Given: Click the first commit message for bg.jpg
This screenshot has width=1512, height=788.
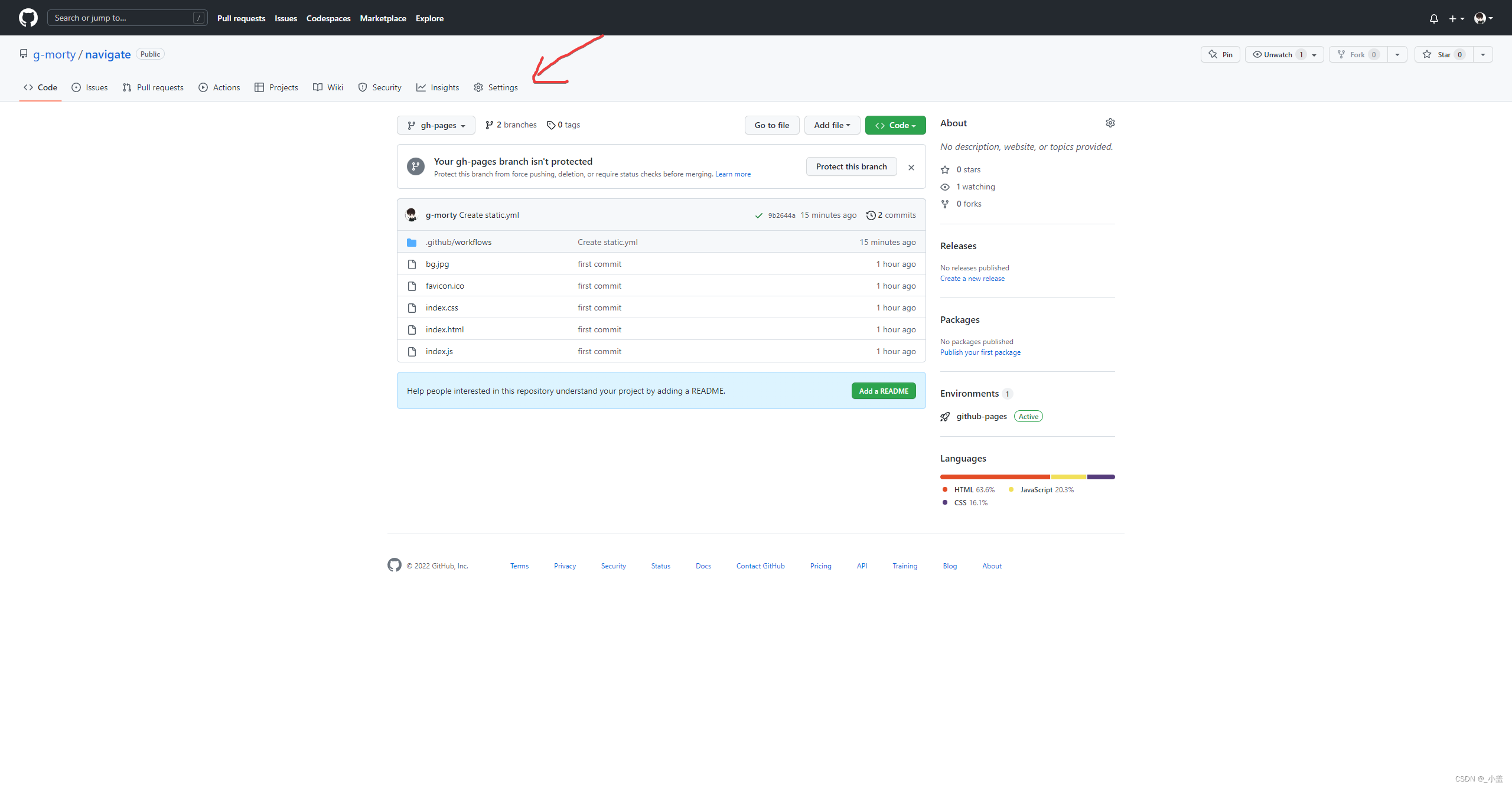Looking at the screenshot, I should click(x=599, y=264).
